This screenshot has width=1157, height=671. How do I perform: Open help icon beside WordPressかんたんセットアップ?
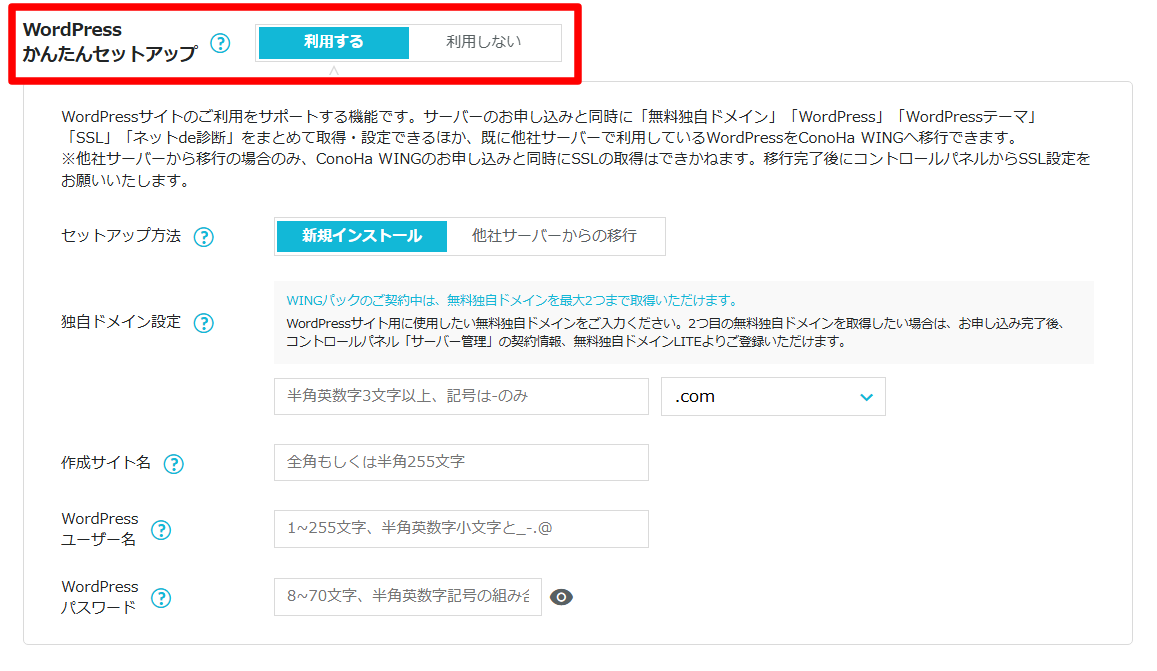(x=220, y=44)
